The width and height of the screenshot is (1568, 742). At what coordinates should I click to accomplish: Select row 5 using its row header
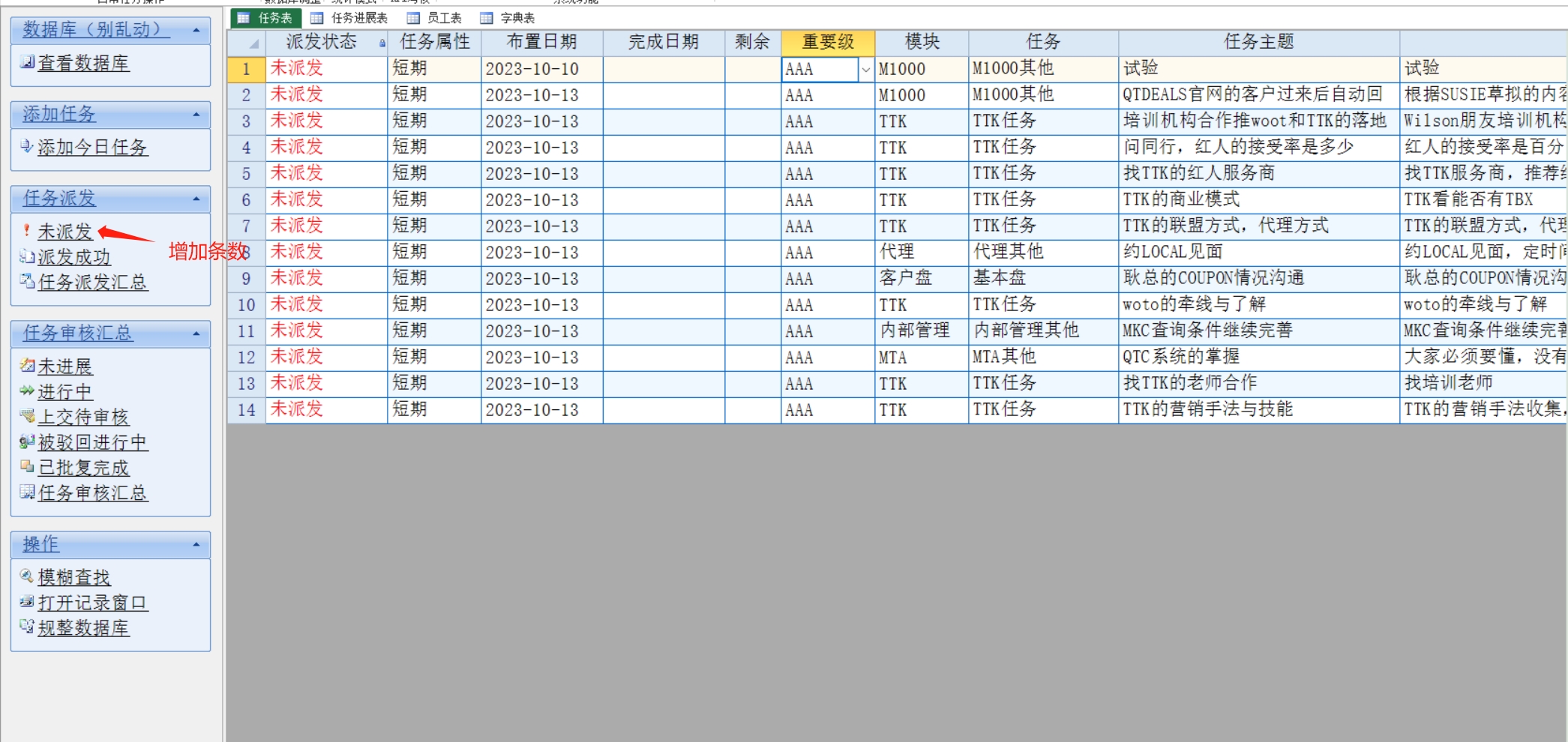246,174
